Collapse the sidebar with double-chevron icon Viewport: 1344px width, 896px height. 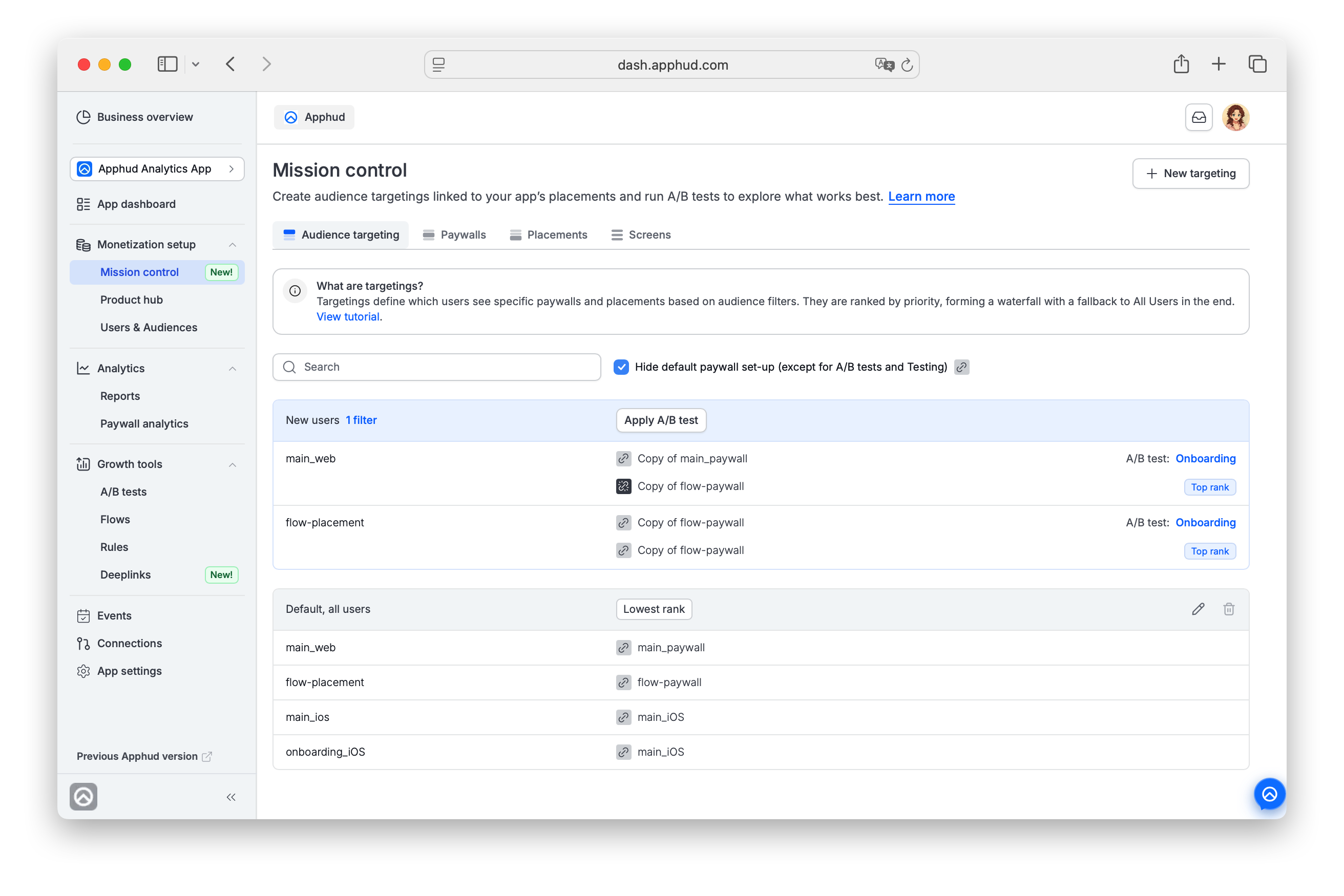click(x=231, y=797)
